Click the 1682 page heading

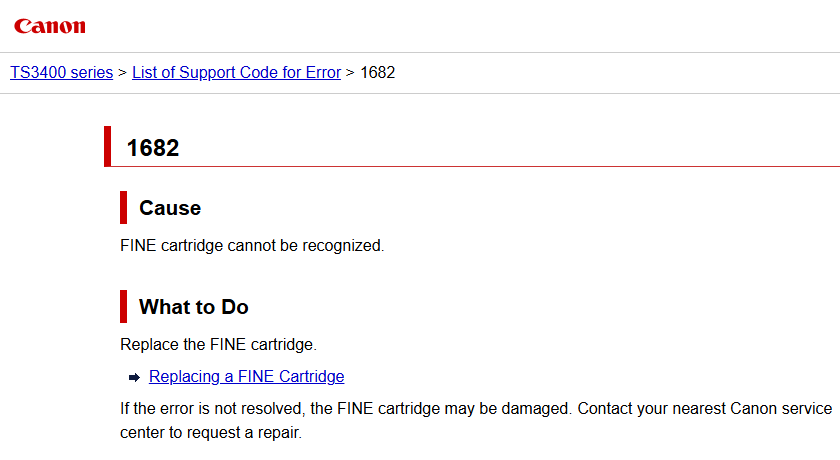click(x=153, y=148)
